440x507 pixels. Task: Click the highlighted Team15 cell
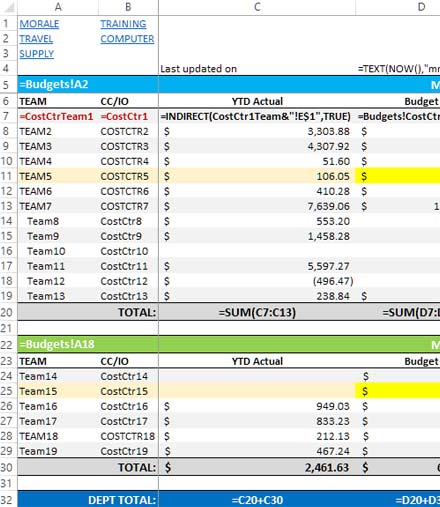click(x=58, y=391)
